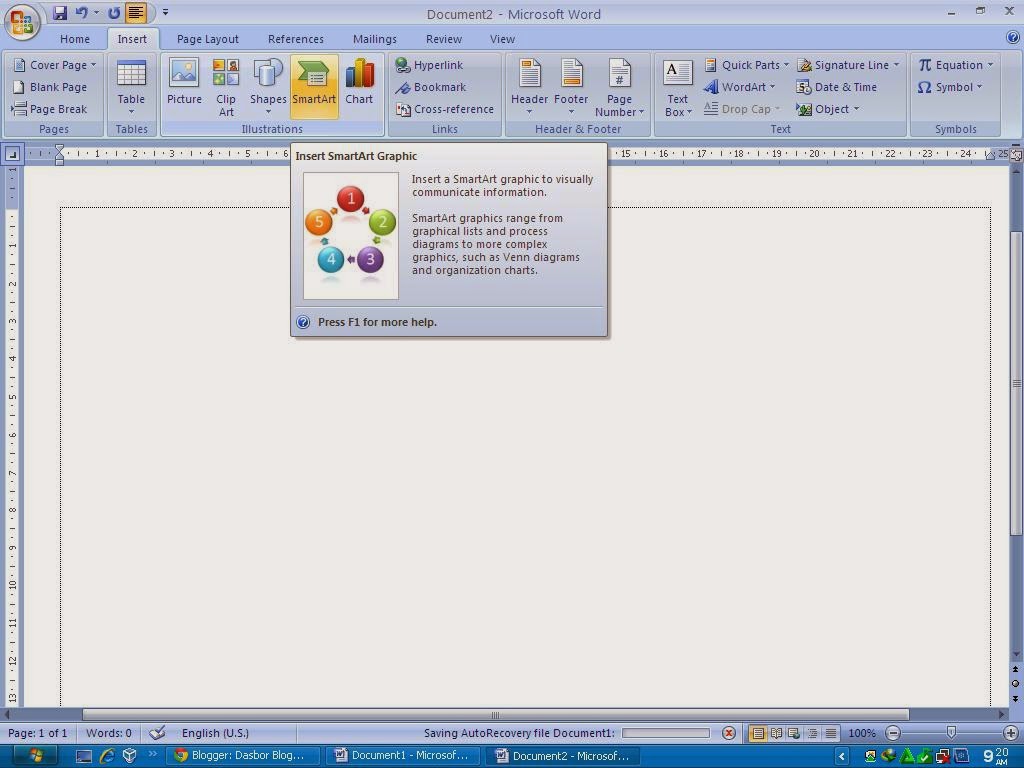Expand Shapes gallery
The height and width of the screenshot is (768, 1024).
click(x=268, y=87)
